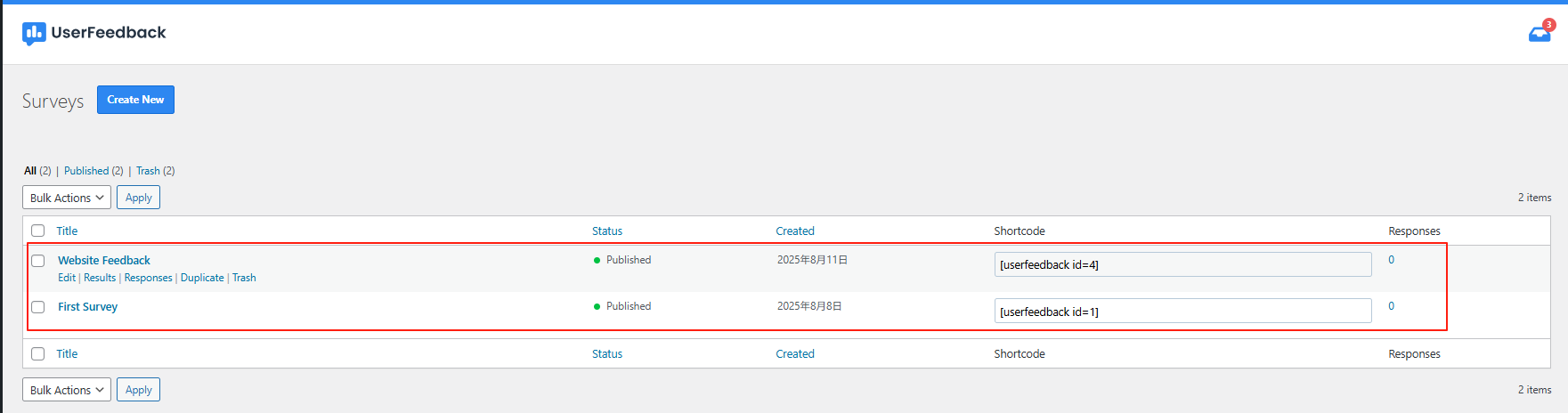Switch to the Published filter tab
1568x413 pixels.
86,171
